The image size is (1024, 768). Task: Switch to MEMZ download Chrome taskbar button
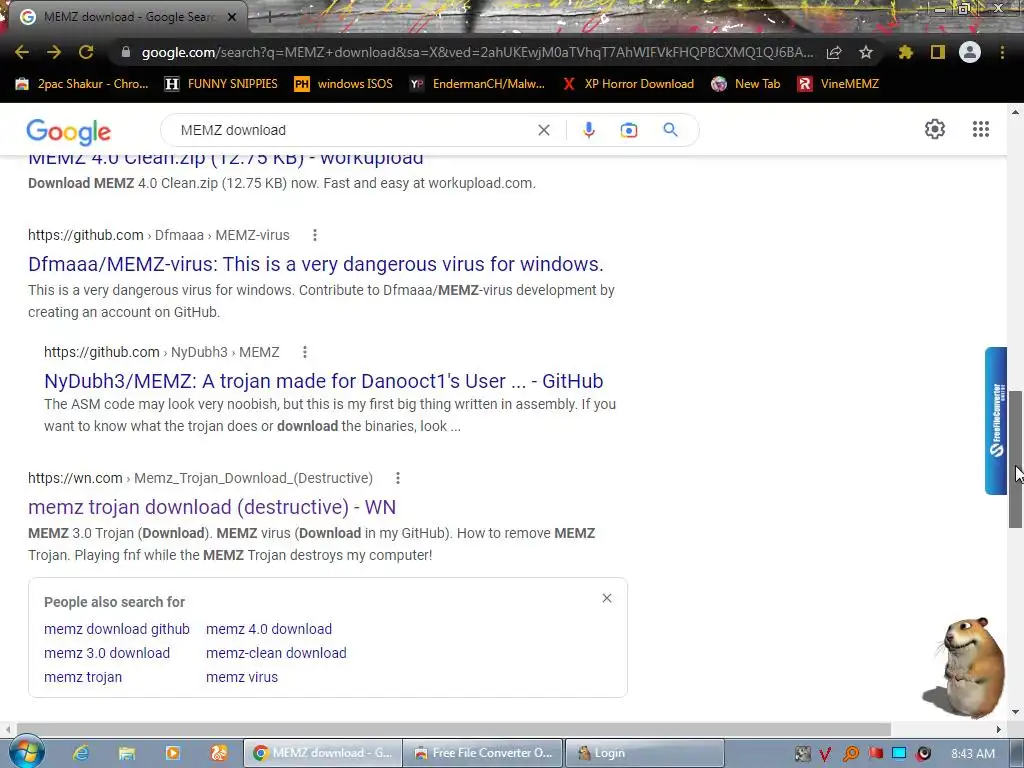click(323, 753)
